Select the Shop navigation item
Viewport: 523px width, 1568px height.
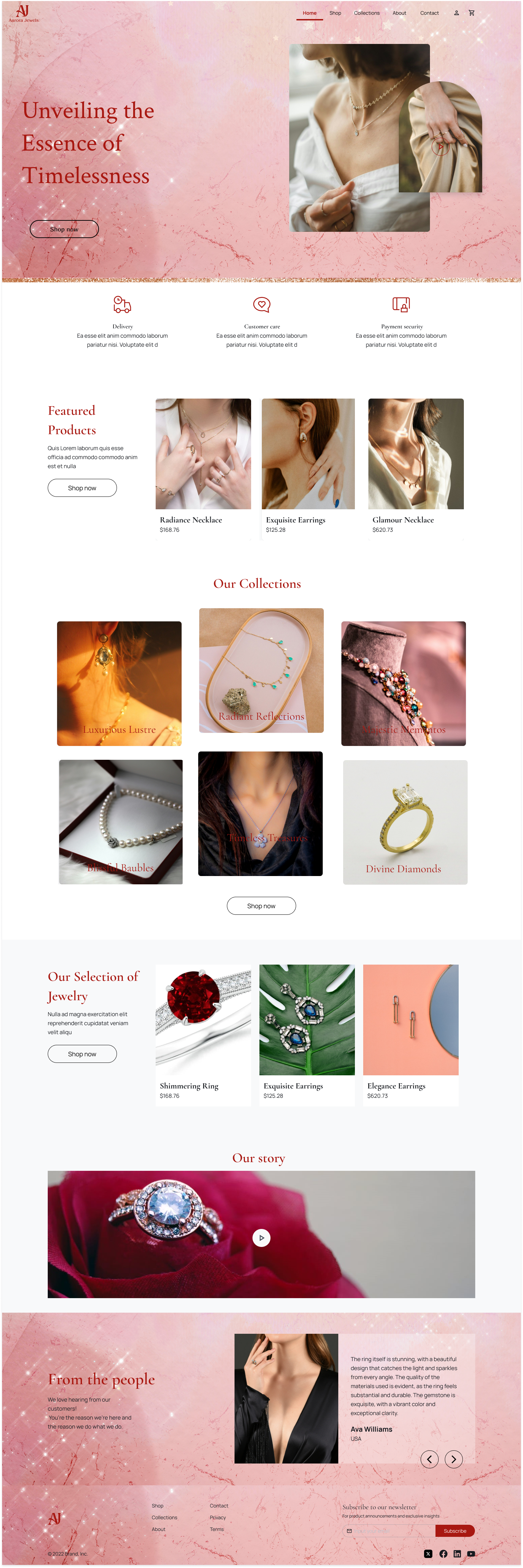tap(335, 13)
